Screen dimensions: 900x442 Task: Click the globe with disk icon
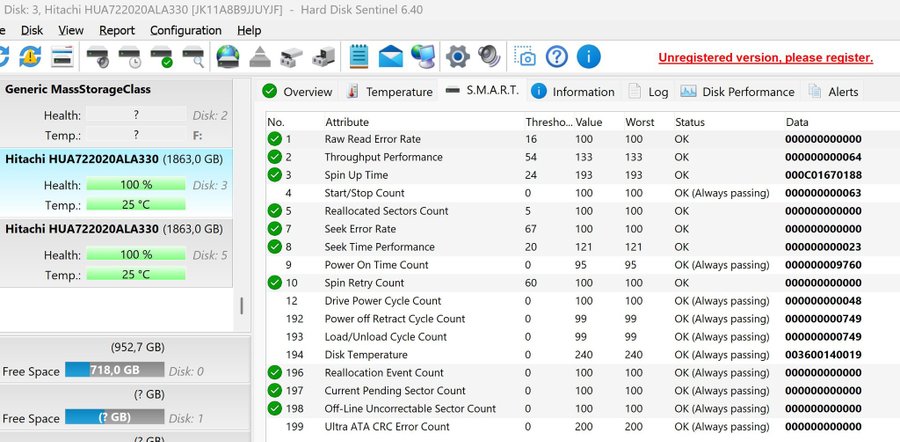point(228,56)
